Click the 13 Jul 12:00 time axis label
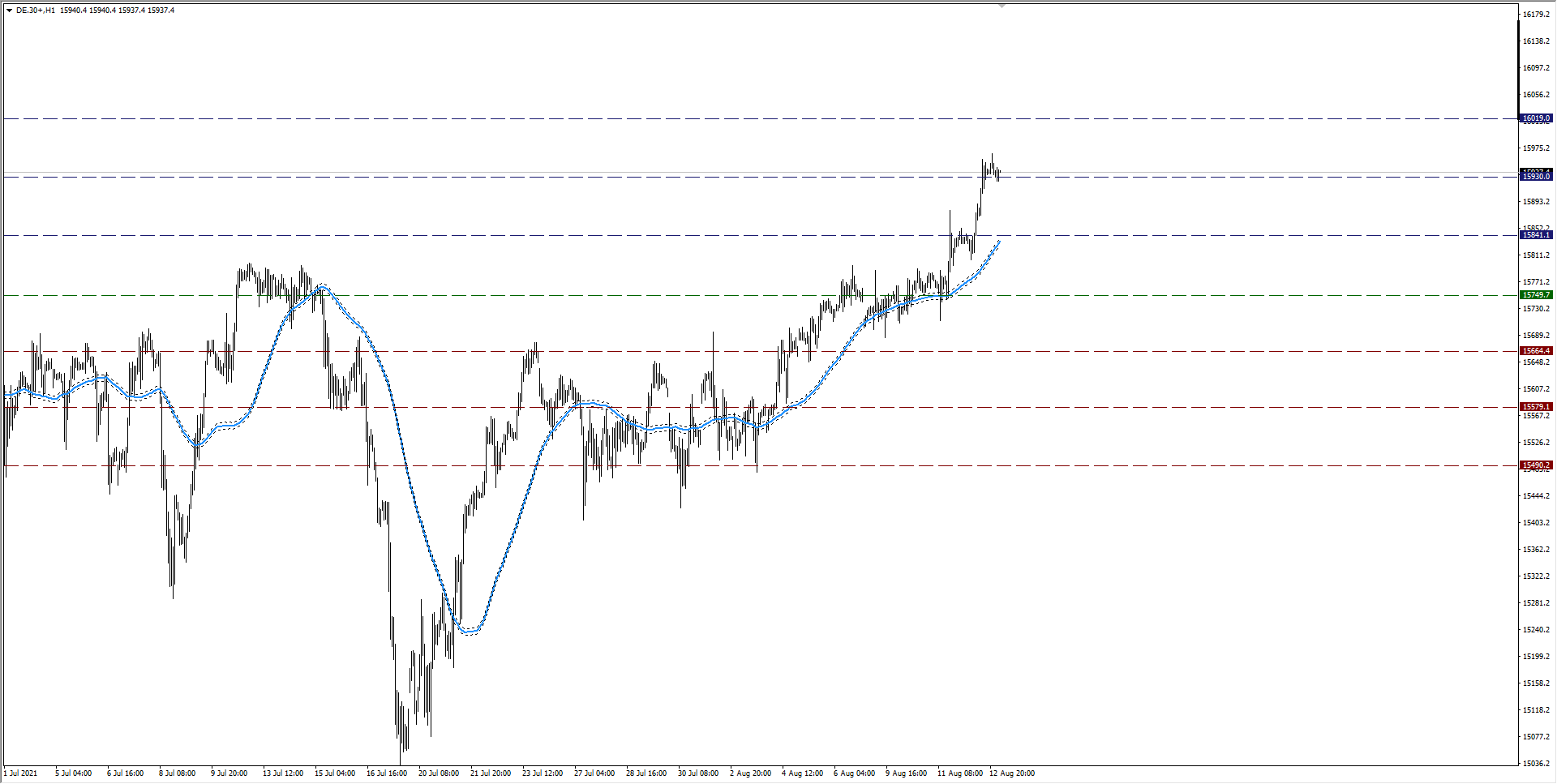1557x784 pixels. [x=282, y=773]
